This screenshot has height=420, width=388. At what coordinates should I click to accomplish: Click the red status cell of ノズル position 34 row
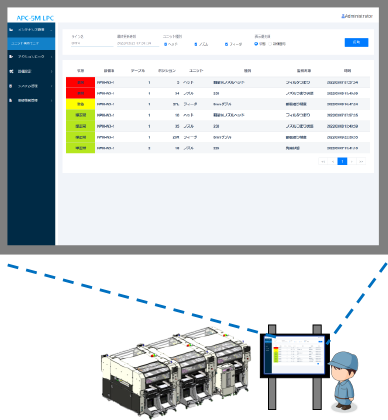point(81,93)
